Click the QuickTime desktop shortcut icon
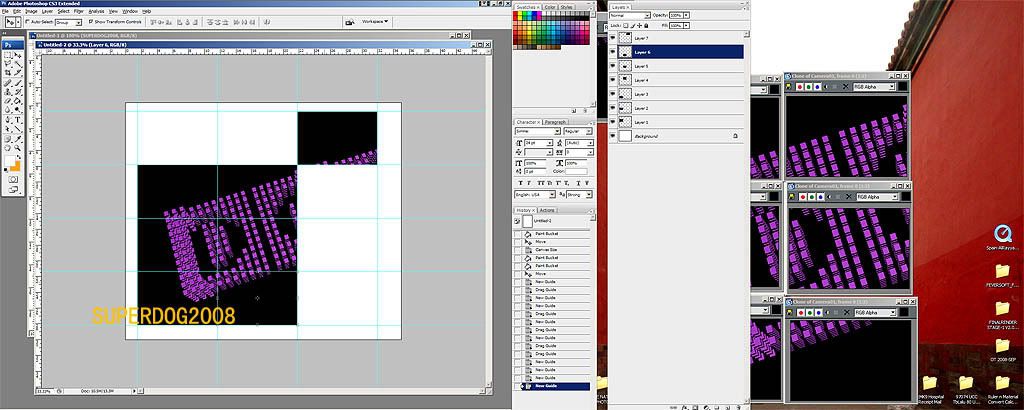This screenshot has height=410, width=1024. point(1004,232)
